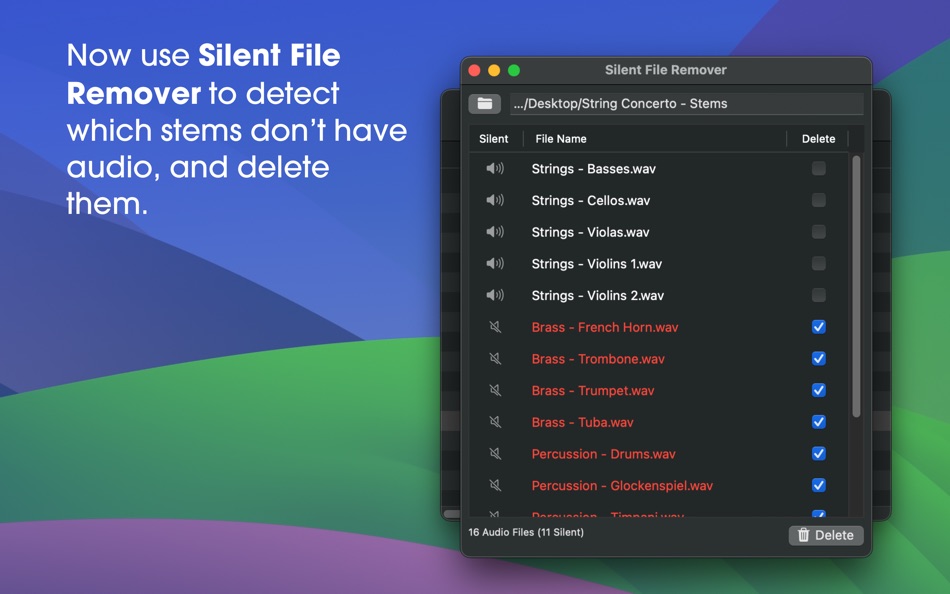Image resolution: width=950 pixels, height=594 pixels.
Task: Uncheck Delete box for Brass - French Horn.wav
Action: 819,327
